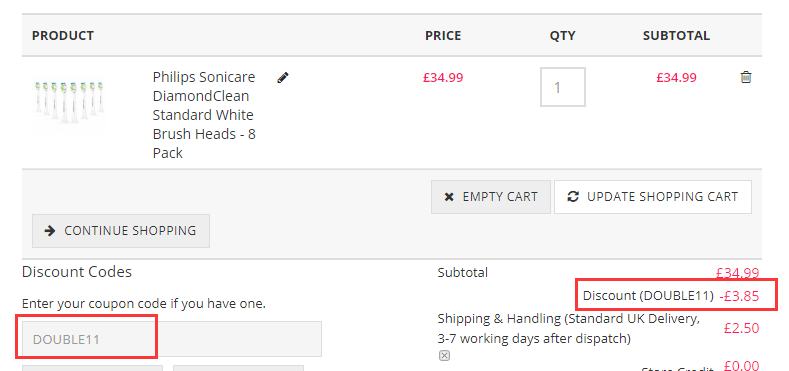Click the Price column header

point(443,36)
